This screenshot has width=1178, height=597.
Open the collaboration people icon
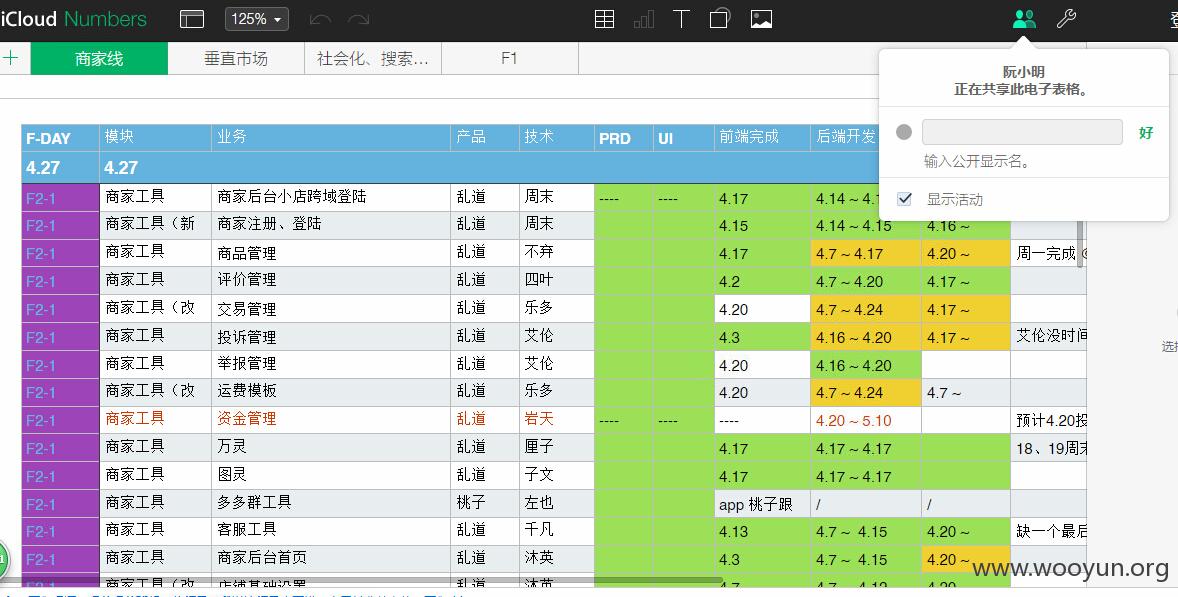(1024, 20)
